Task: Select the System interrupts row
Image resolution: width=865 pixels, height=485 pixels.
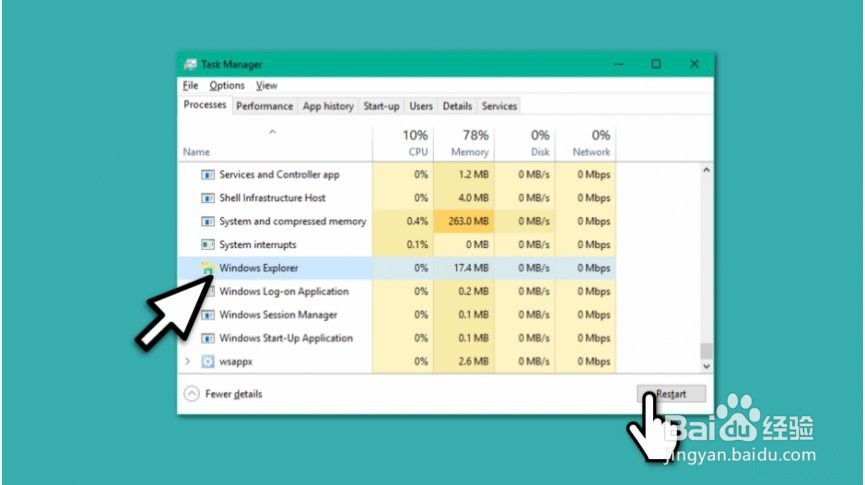Action: click(x=397, y=244)
